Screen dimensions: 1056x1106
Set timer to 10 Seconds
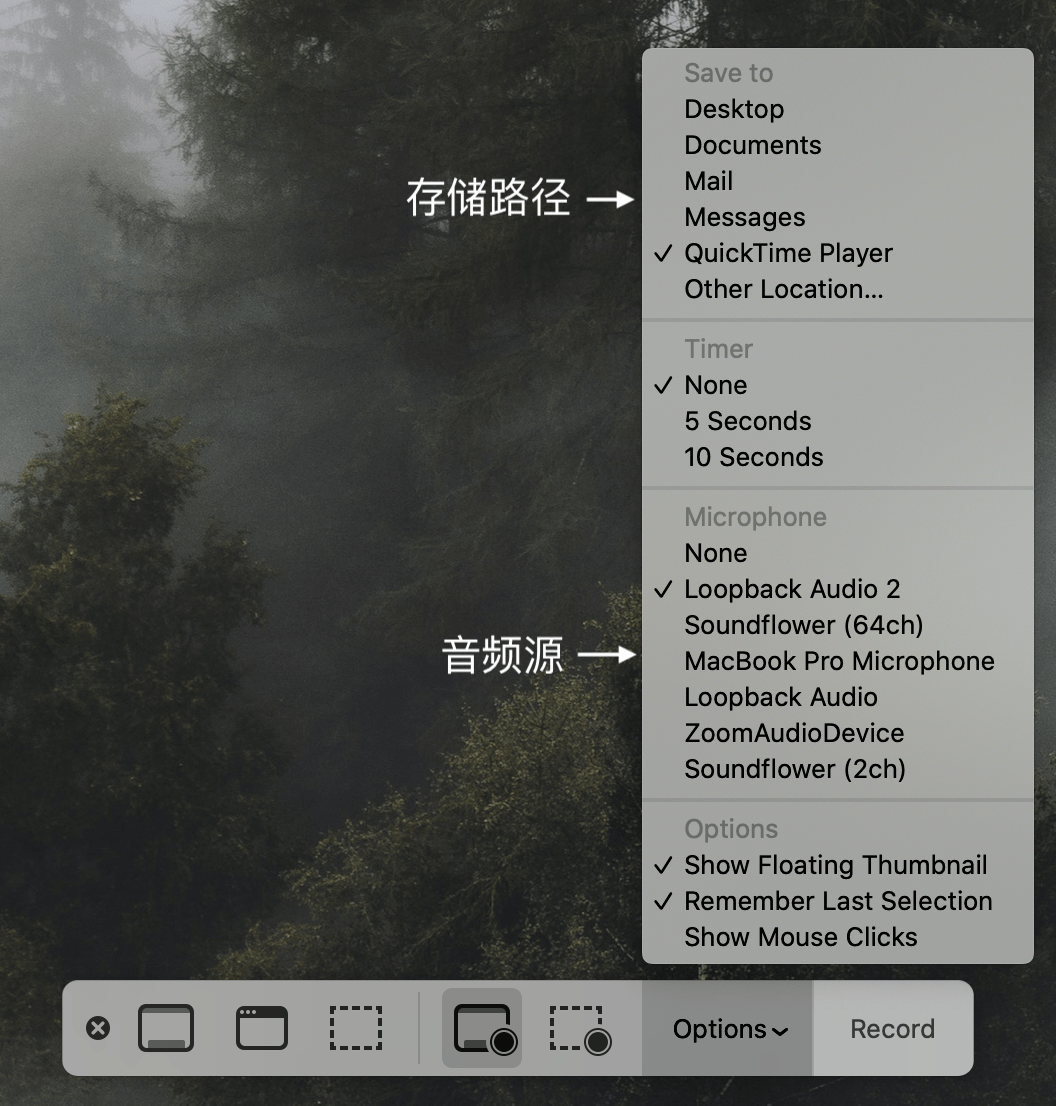753,457
